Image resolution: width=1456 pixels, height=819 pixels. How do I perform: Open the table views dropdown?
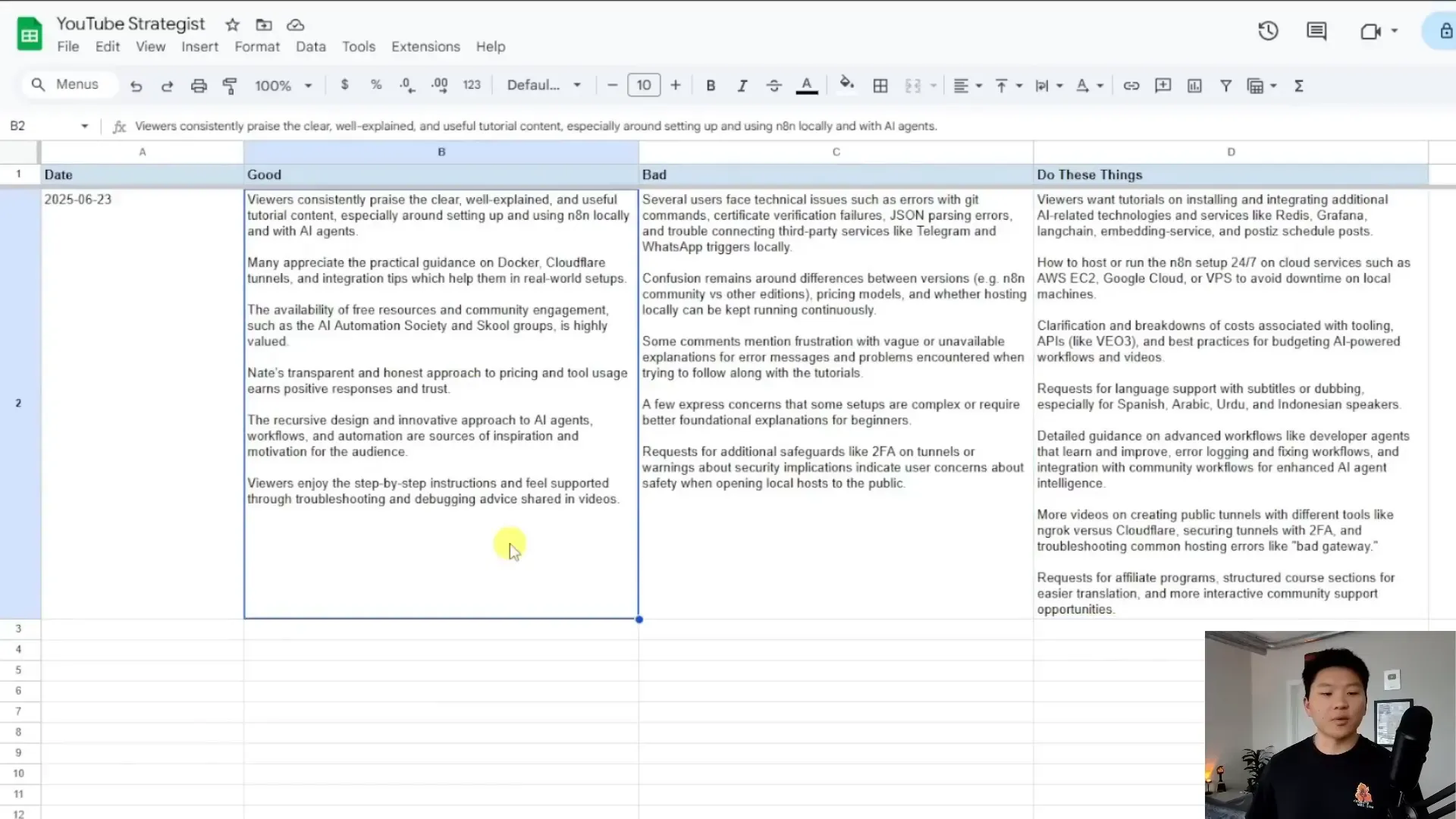[x=1262, y=86]
